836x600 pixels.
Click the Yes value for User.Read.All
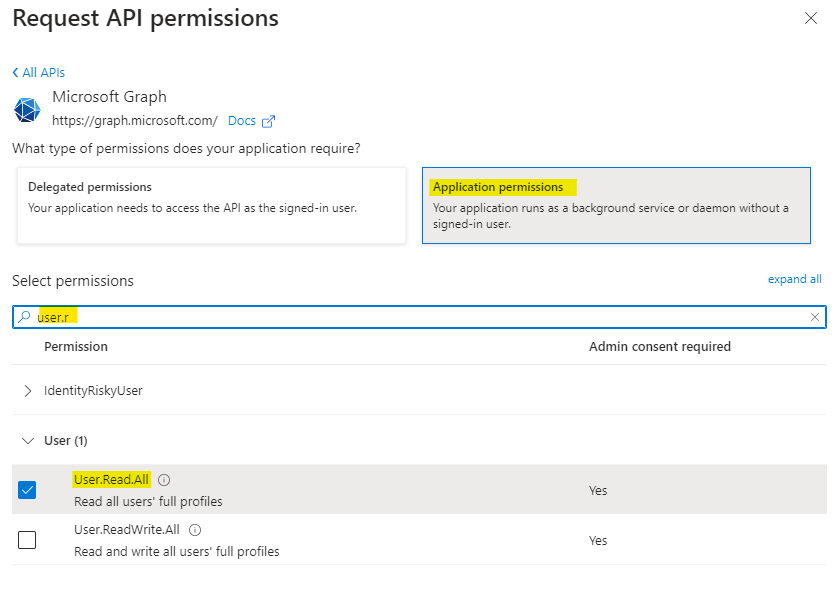click(x=598, y=491)
